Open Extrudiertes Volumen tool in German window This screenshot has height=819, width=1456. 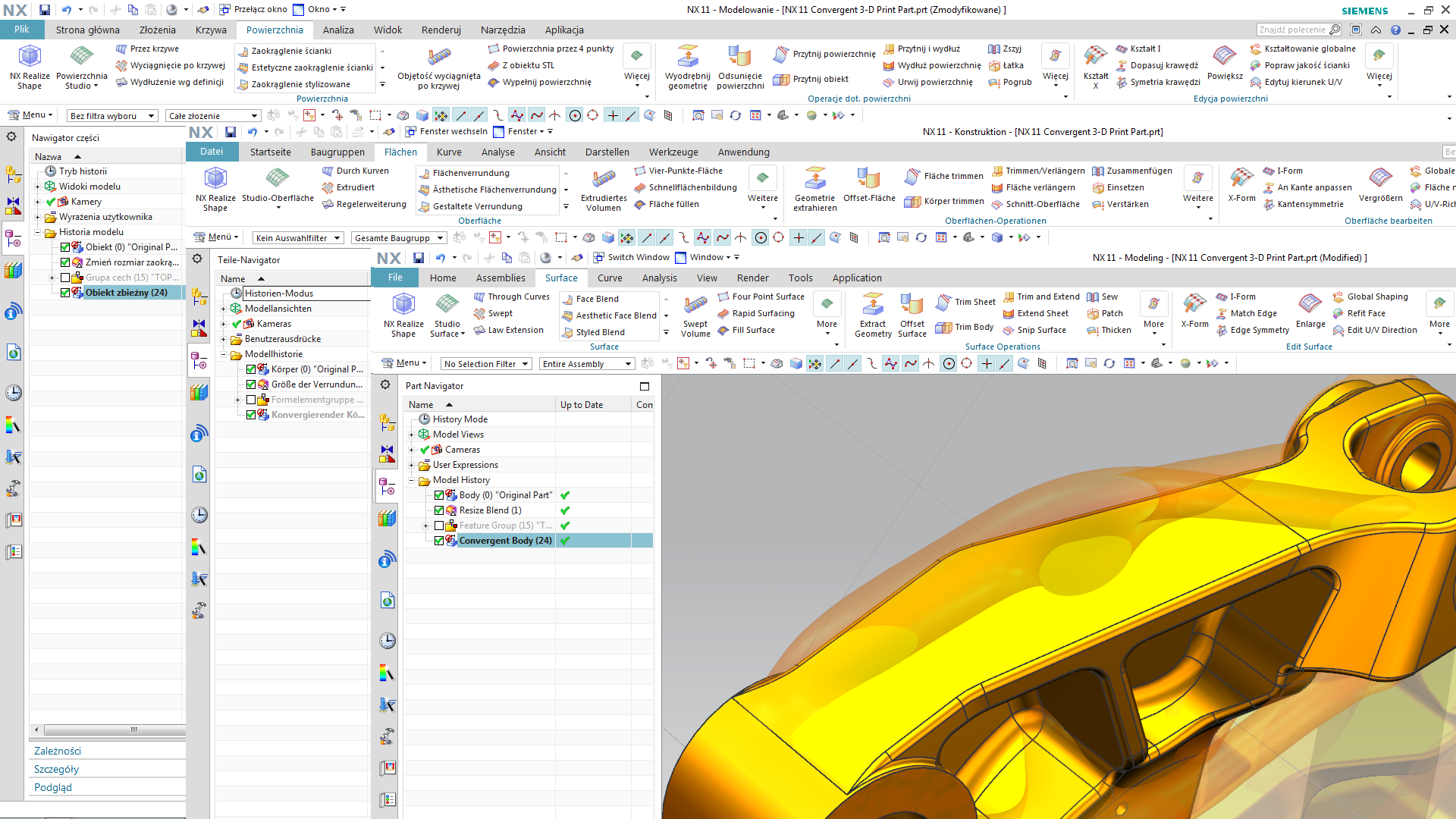(x=604, y=190)
